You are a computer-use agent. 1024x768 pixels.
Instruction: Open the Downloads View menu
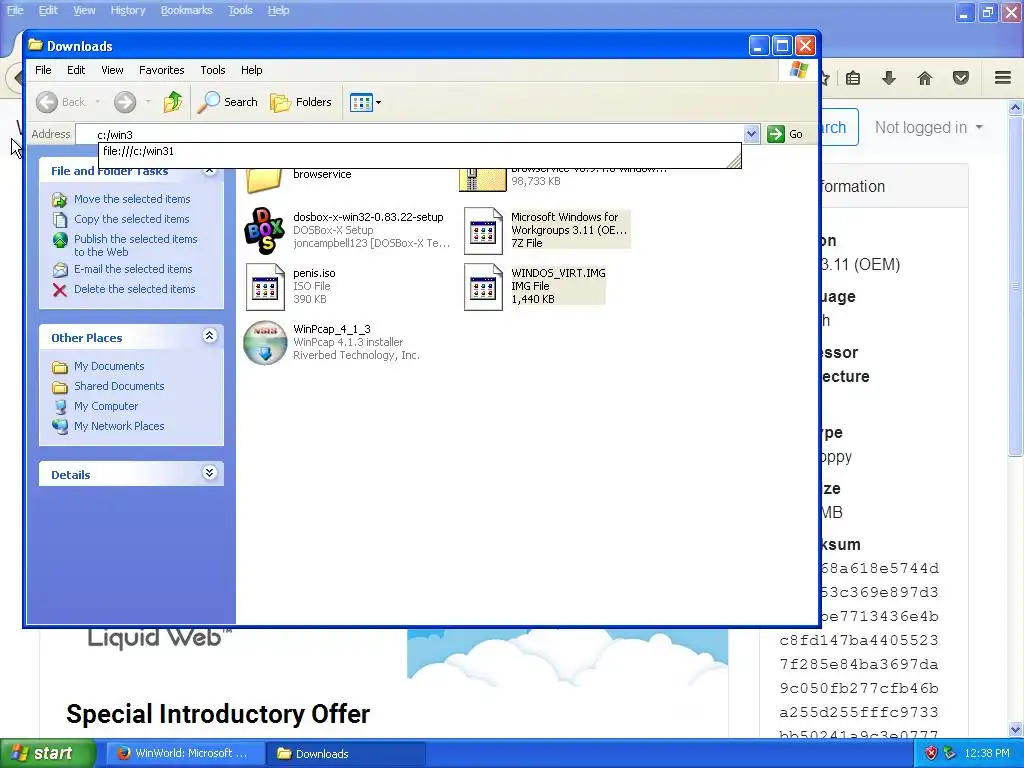click(x=112, y=70)
